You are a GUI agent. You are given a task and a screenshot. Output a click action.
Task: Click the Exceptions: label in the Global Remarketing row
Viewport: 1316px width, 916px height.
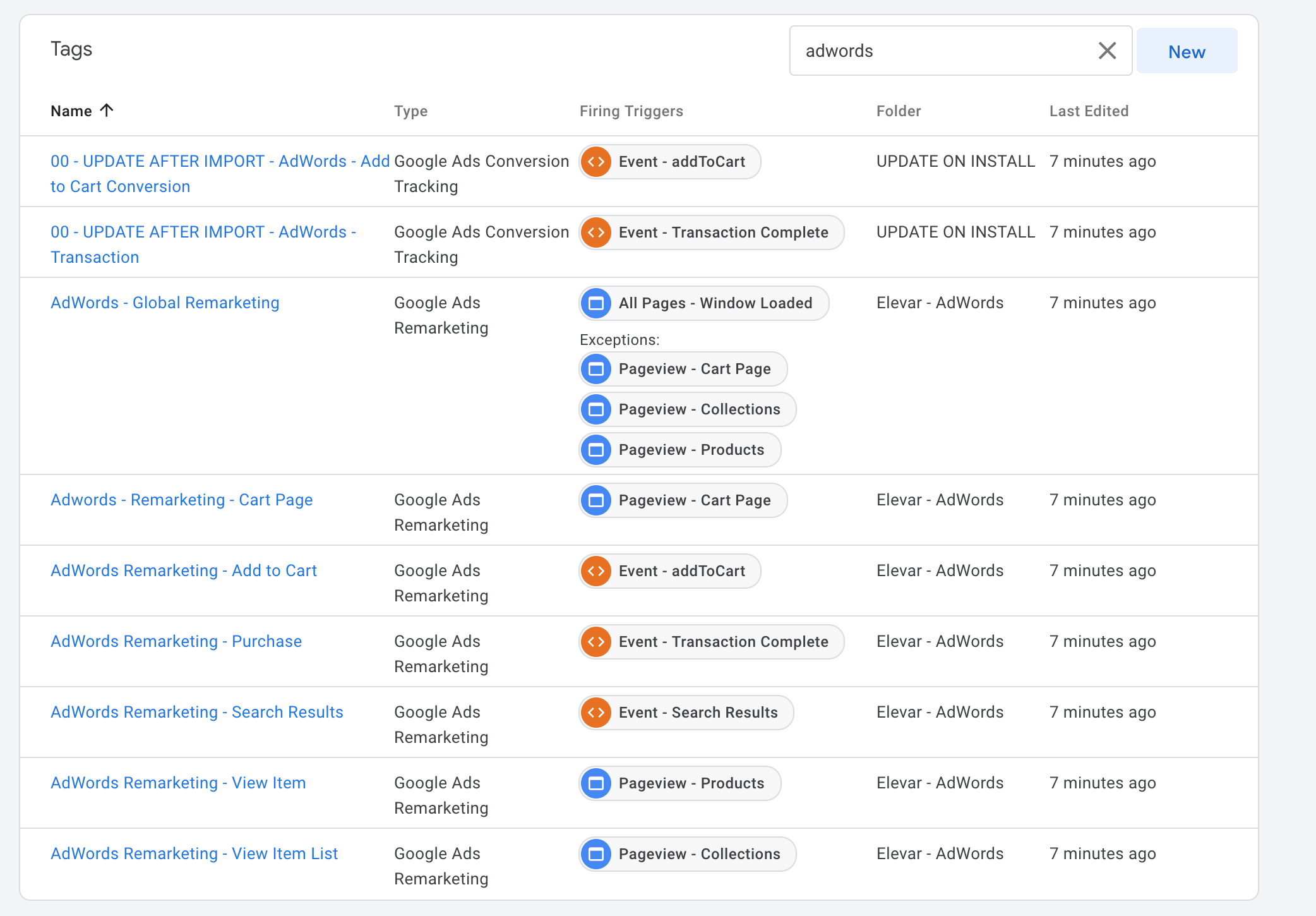tap(619, 340)
